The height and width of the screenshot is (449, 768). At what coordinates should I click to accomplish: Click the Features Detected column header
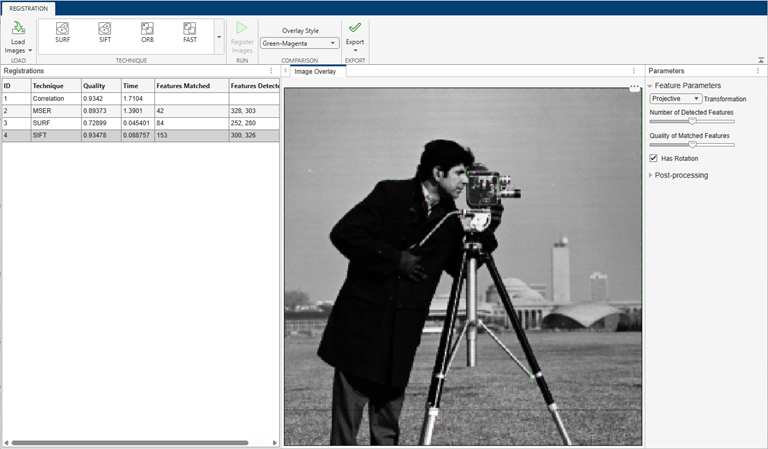coord(254,86)
